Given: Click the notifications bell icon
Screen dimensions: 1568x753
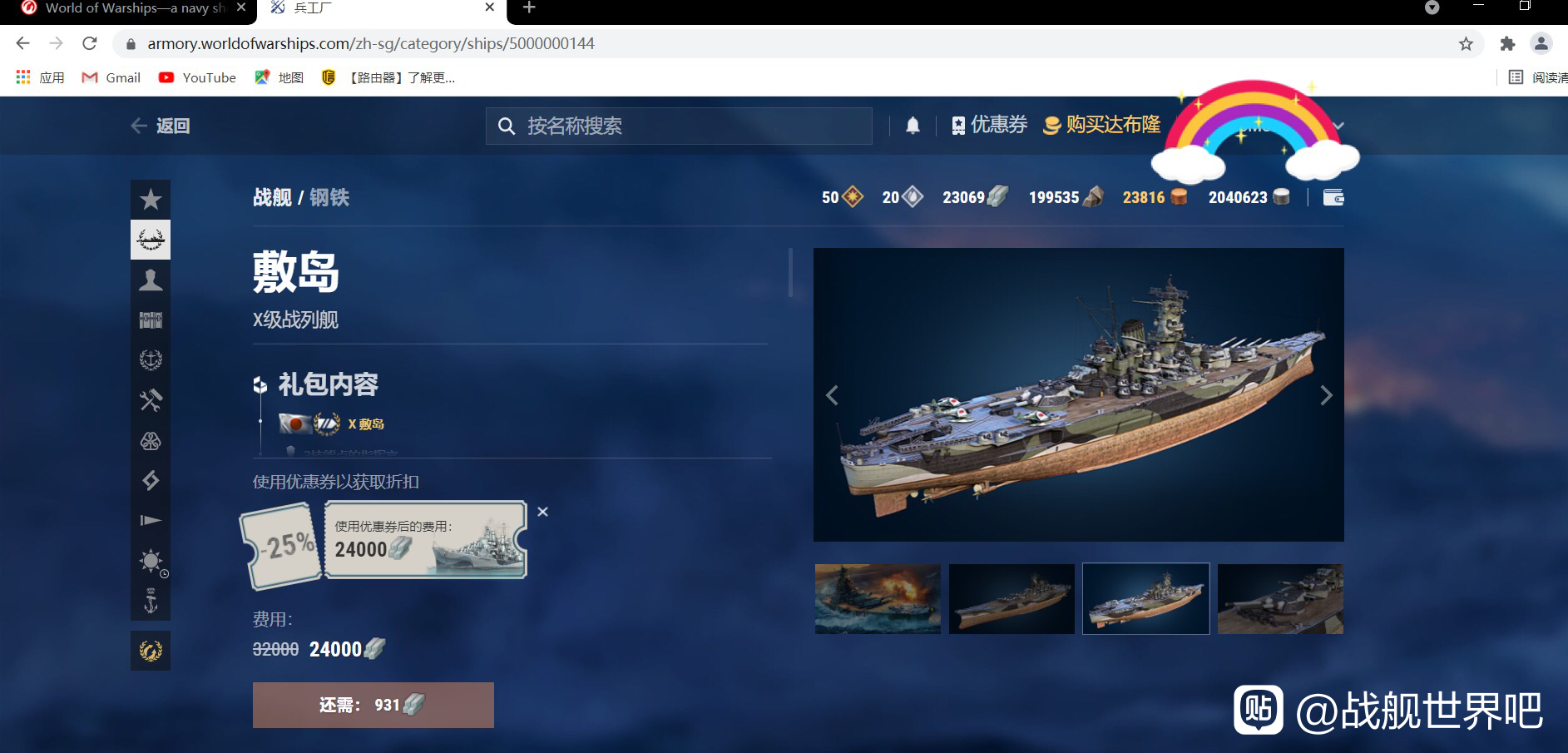Looking at the screenshot, I should pyautogui.click(x=913, y=126).
